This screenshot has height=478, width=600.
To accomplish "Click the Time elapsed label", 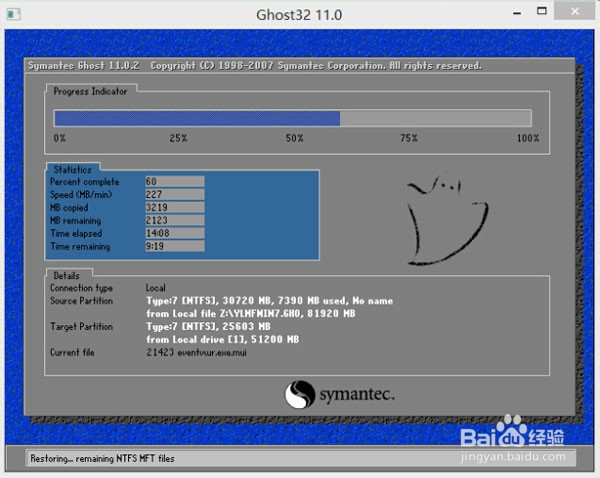I will [x=76, y=233].
